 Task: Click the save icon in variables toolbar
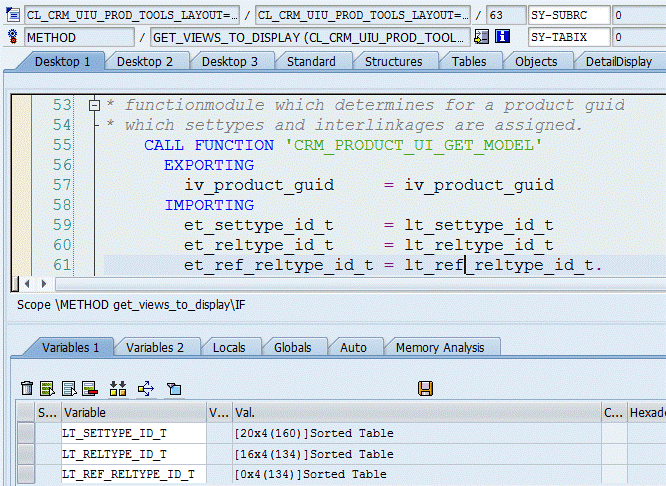click(425, 388)
